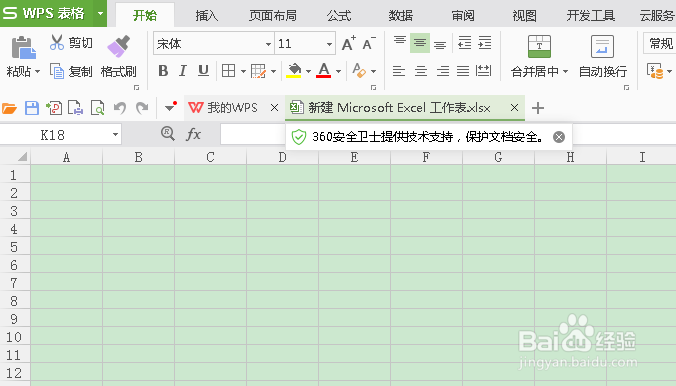Open the 审阅 ribbon tab
Screen dimensions: 676x386
point(463,16)
